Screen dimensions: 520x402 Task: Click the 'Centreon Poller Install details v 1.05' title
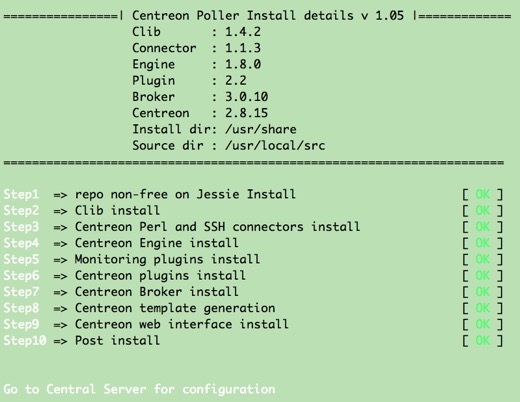point(268,16)
